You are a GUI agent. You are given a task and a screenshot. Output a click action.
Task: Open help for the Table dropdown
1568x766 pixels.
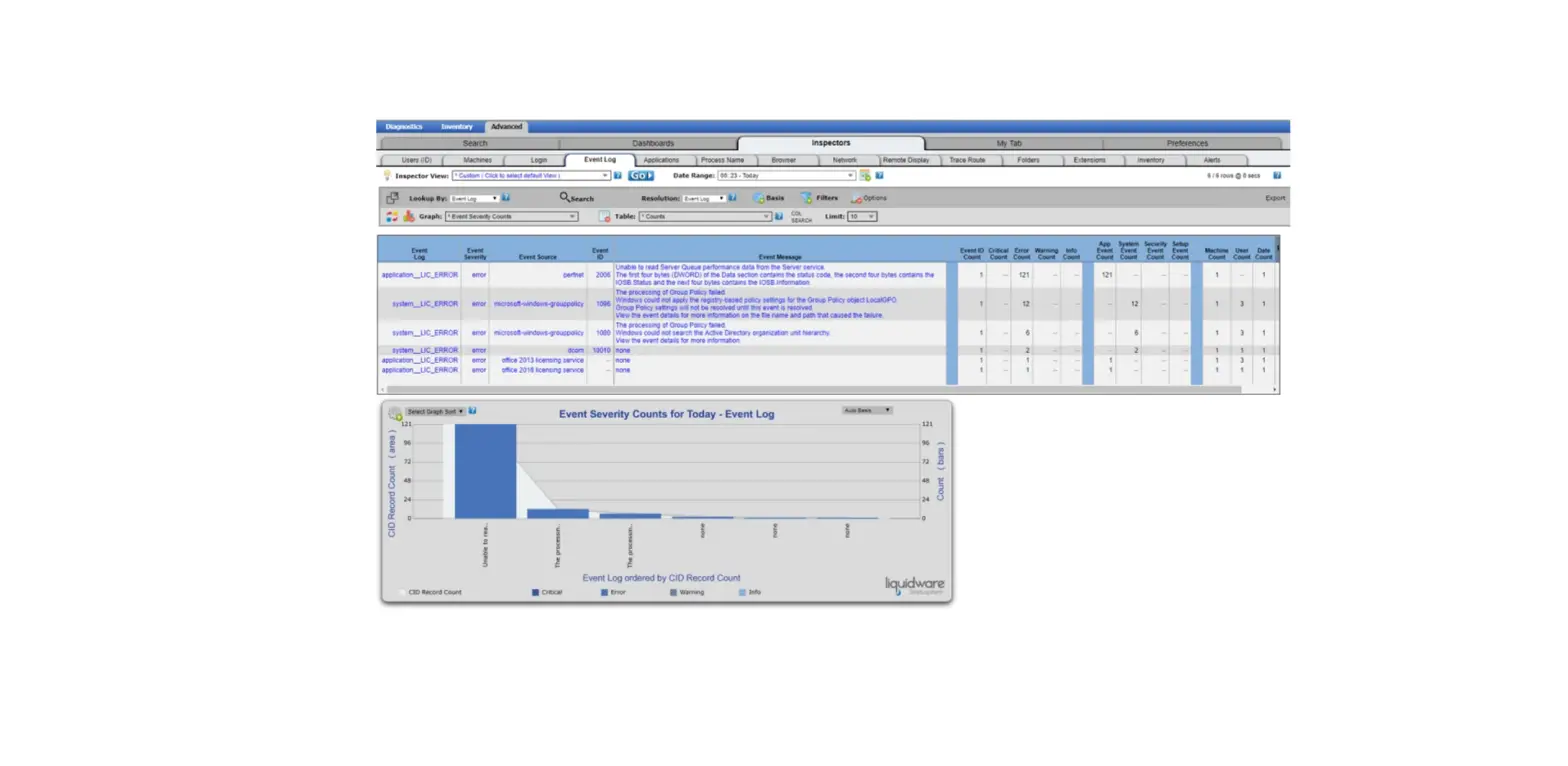pos(781,216)
